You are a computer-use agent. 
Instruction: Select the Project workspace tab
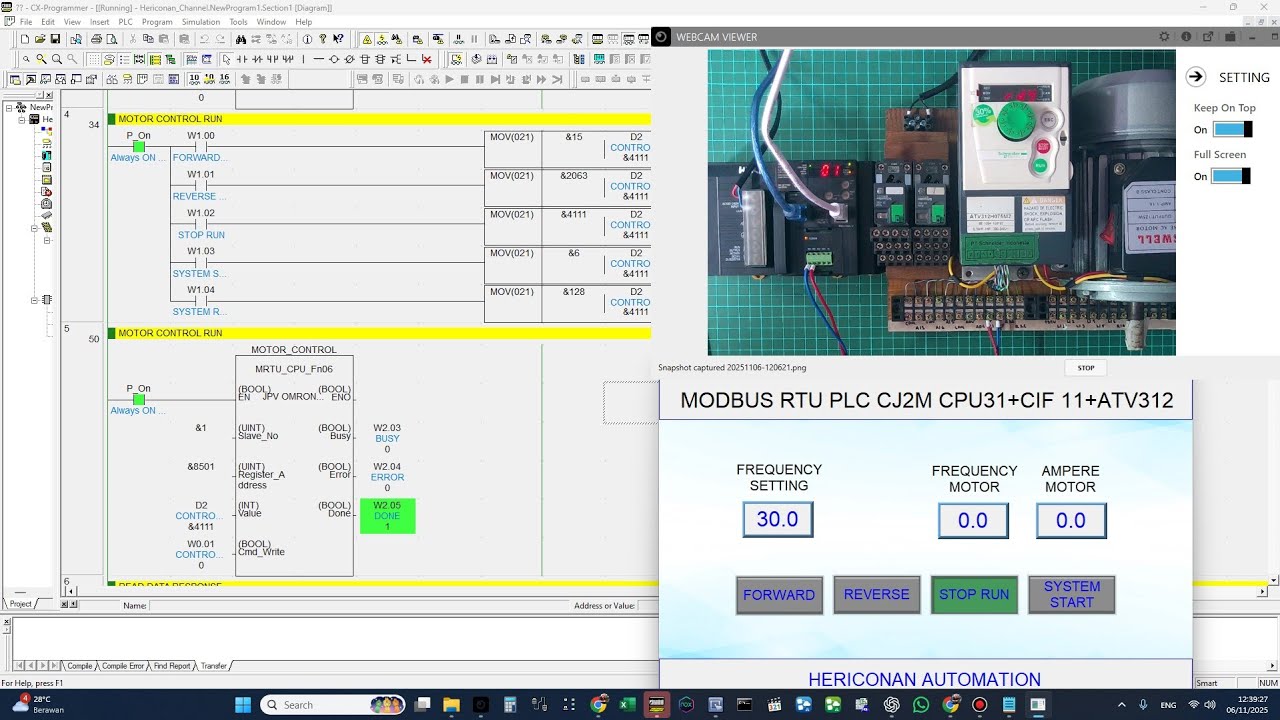20,604
